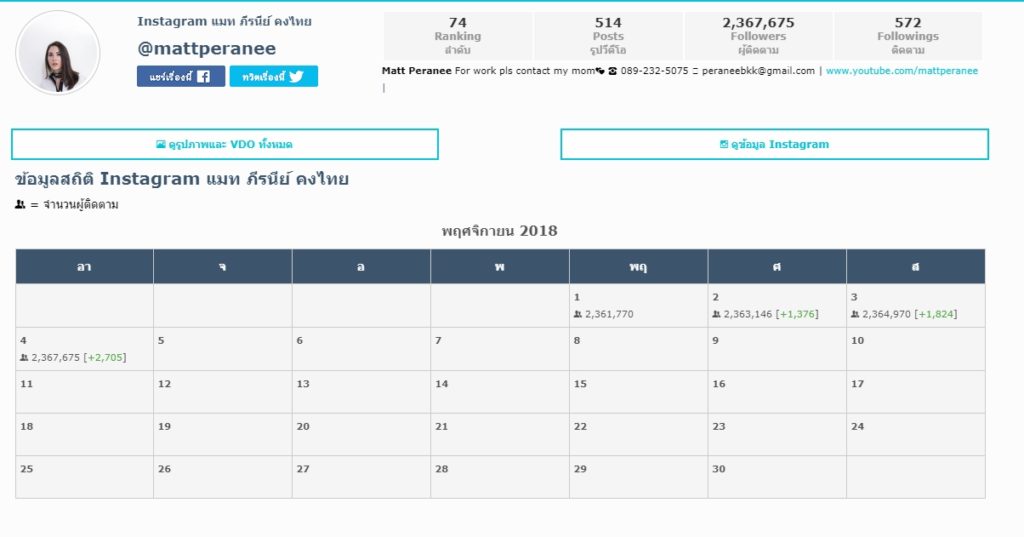Click the 2,367,675 Followers stat box
This screenshot has height=537, width=1024.
758,36
